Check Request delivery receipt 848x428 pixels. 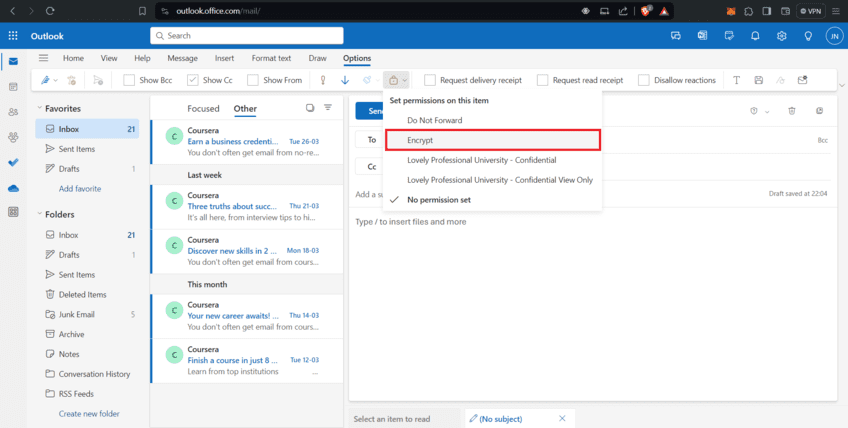point(430,80)
